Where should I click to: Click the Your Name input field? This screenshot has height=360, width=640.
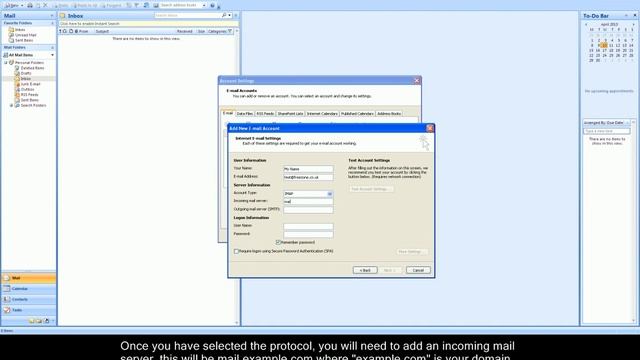[x=308, y=169]
